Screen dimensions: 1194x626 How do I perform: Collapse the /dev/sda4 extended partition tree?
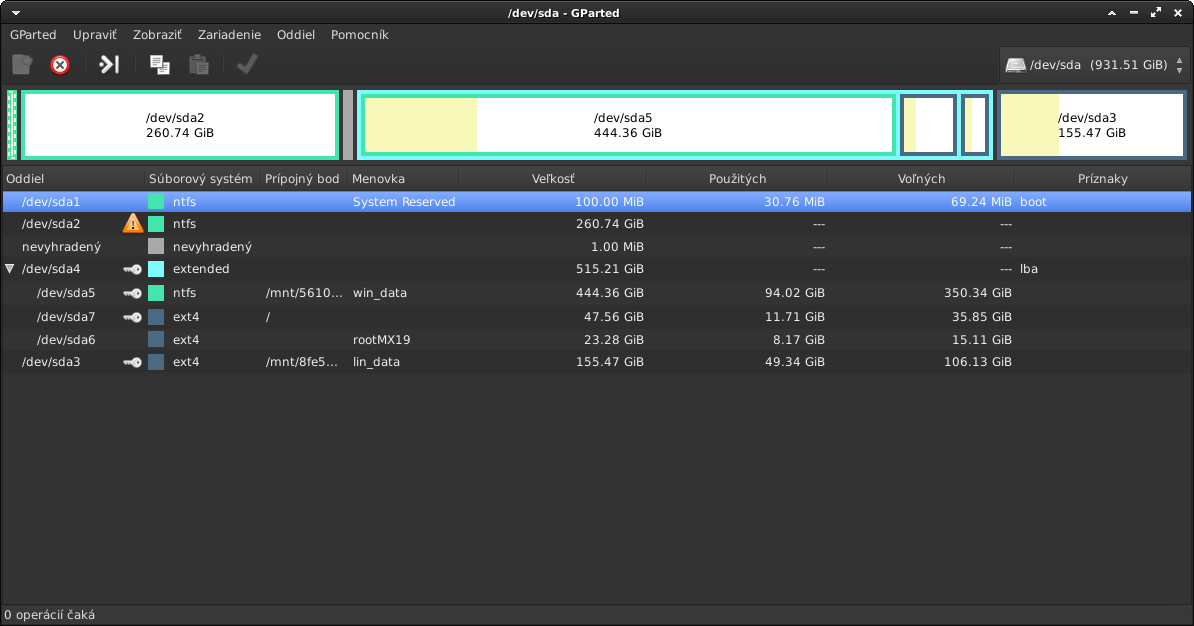coord(10,269)
